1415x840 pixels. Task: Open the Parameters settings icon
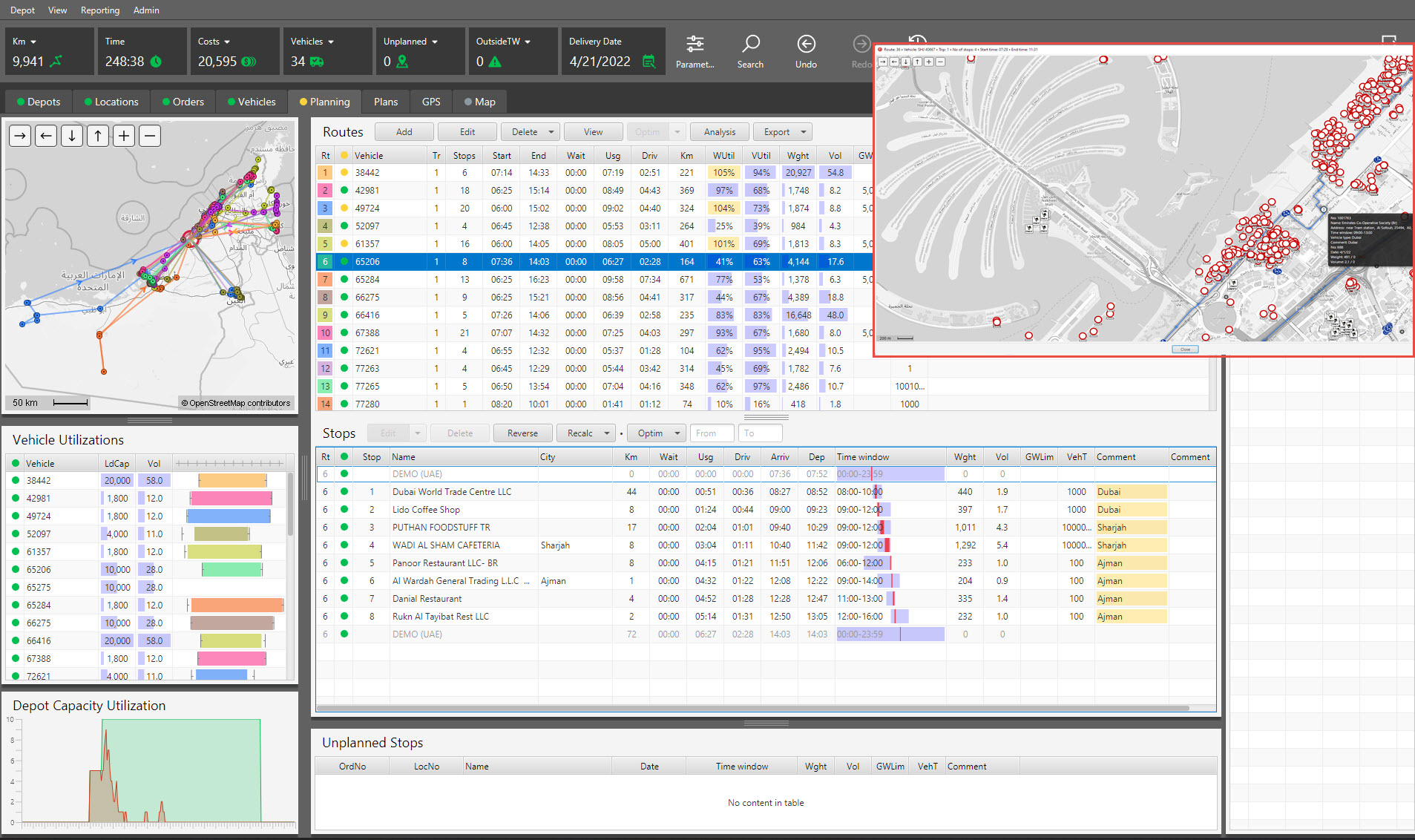pos(695,44)
